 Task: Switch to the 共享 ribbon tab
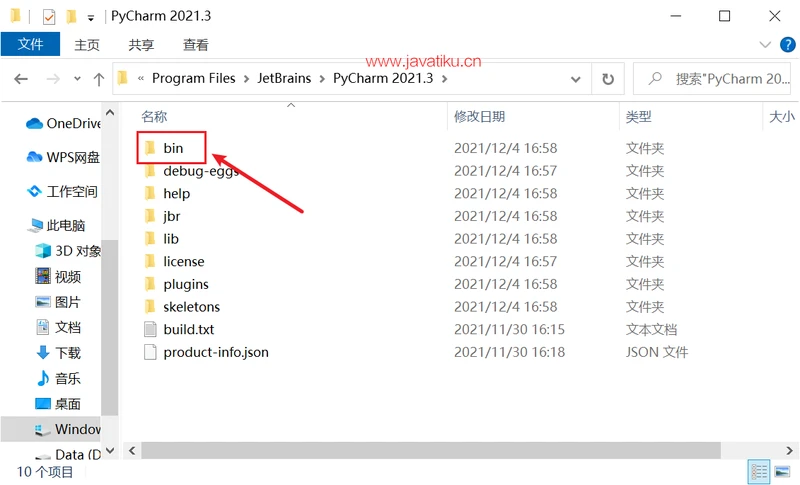(141, 45)
